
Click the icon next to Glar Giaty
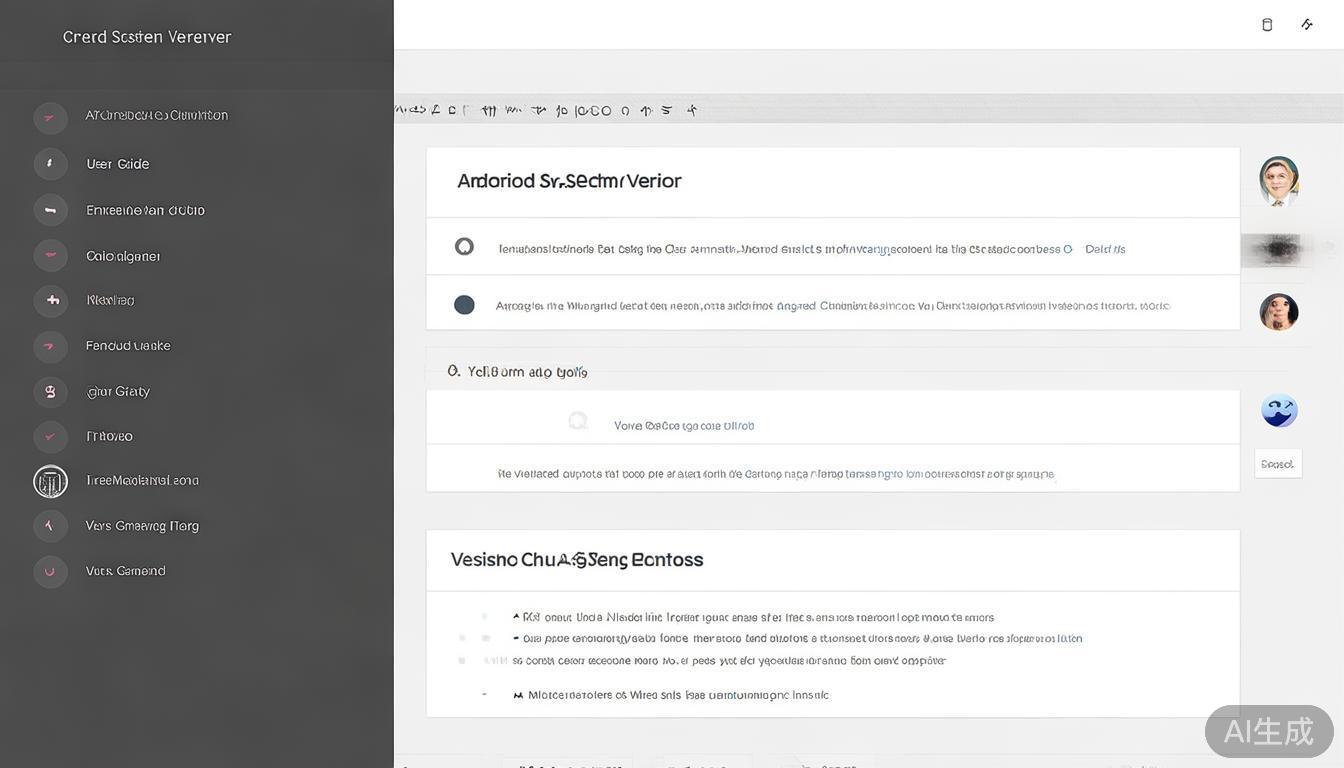(50, 391)
